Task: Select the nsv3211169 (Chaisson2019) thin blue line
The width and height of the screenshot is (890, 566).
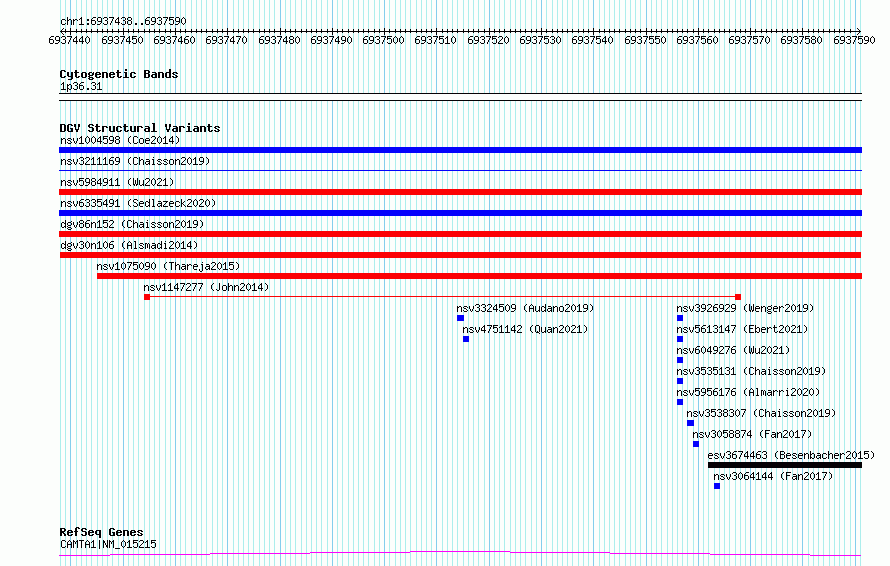Action: tap(460, 170)
